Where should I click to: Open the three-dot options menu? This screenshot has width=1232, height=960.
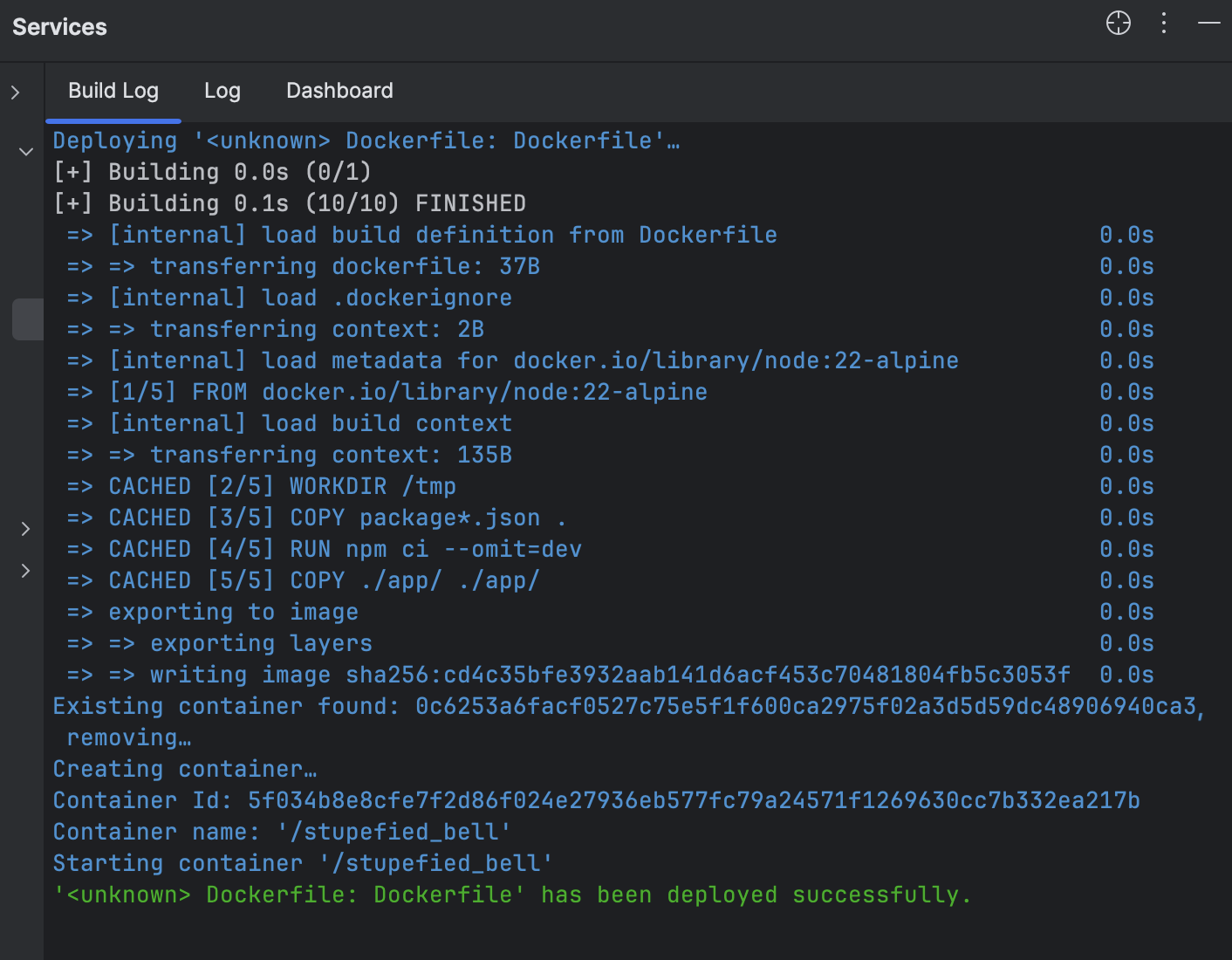coord(1164,24)
